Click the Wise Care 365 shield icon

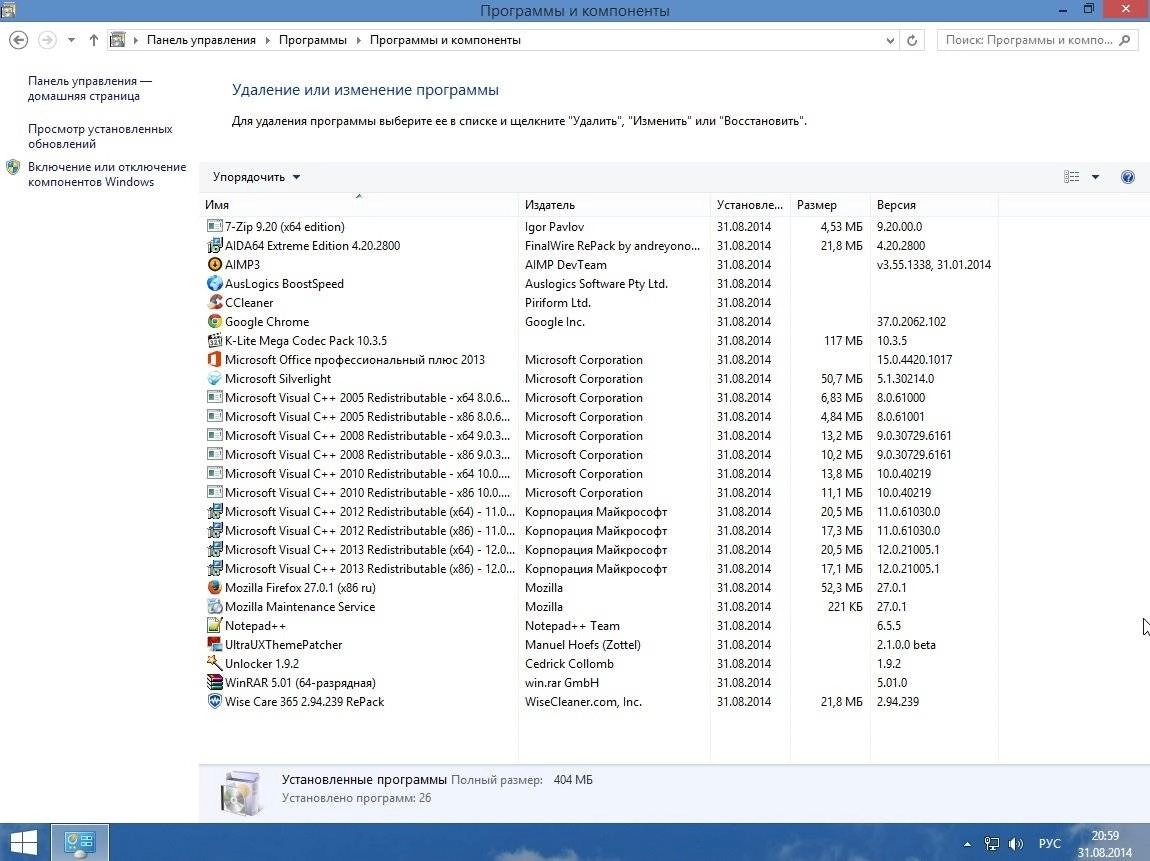click(214, 702)
